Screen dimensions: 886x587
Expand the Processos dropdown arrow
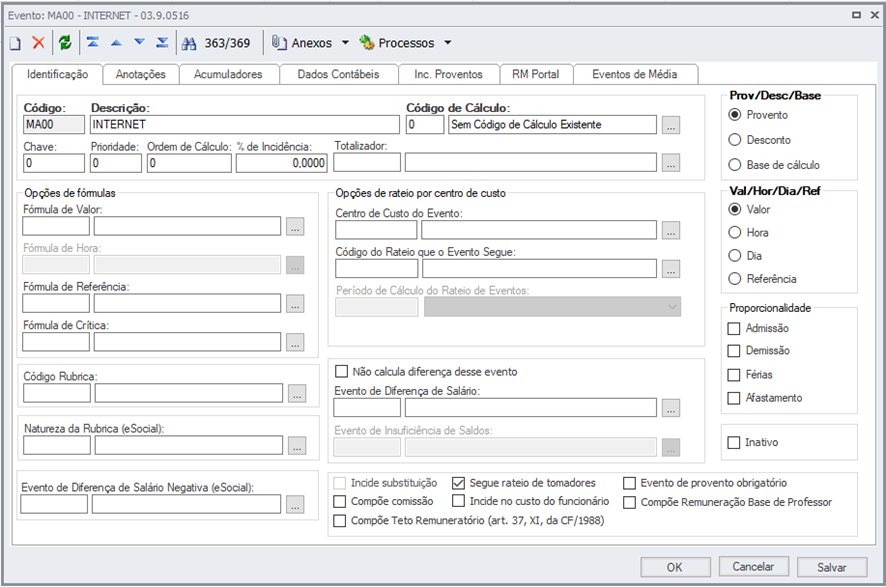(448, 42)
